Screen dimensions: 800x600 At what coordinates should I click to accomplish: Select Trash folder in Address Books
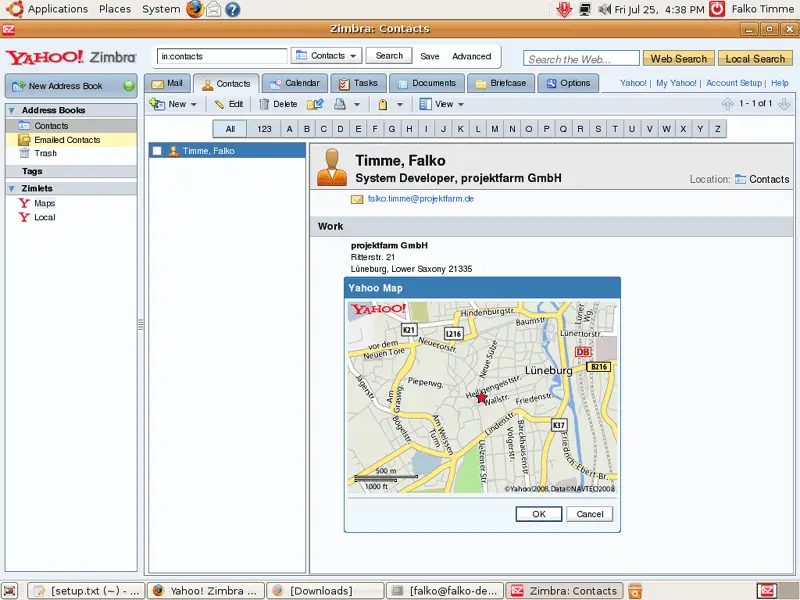[45, 154]
